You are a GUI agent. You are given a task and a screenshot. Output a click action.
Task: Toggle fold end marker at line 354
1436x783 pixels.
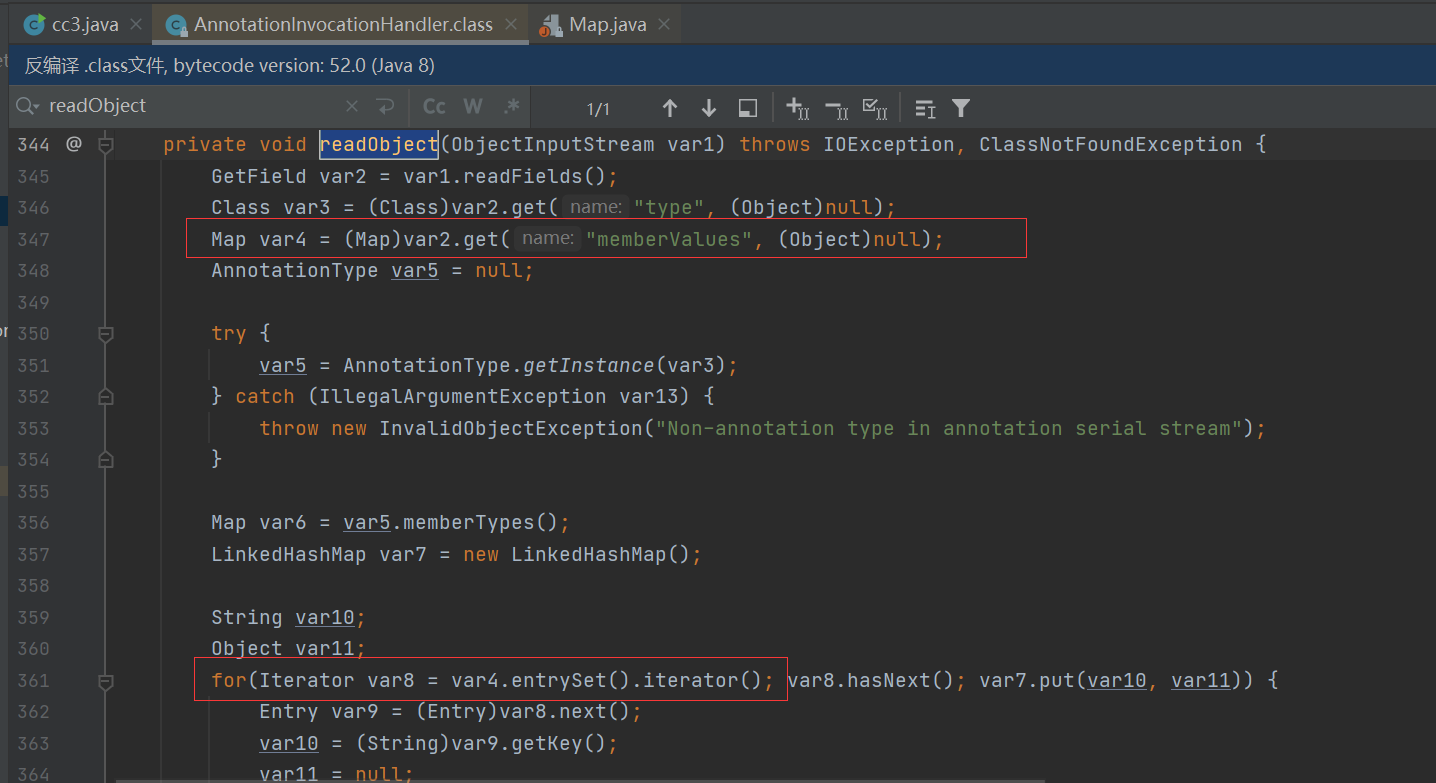point(105,459)
